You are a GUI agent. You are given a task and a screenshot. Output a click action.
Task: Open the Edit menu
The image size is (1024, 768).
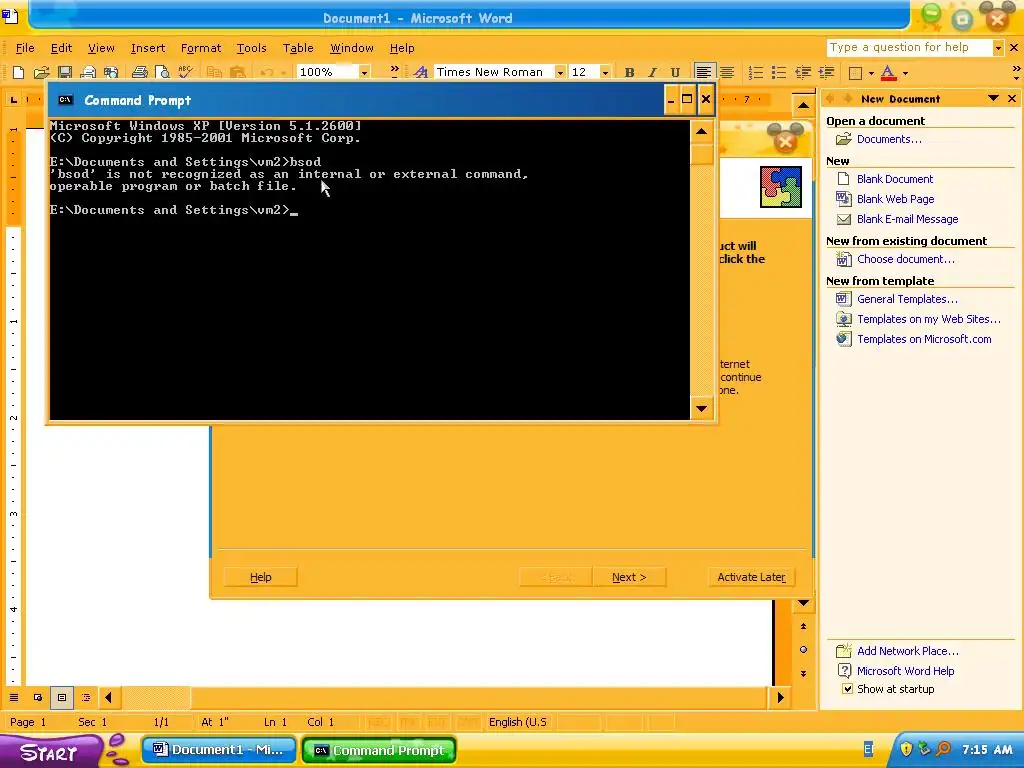[61, 48]
